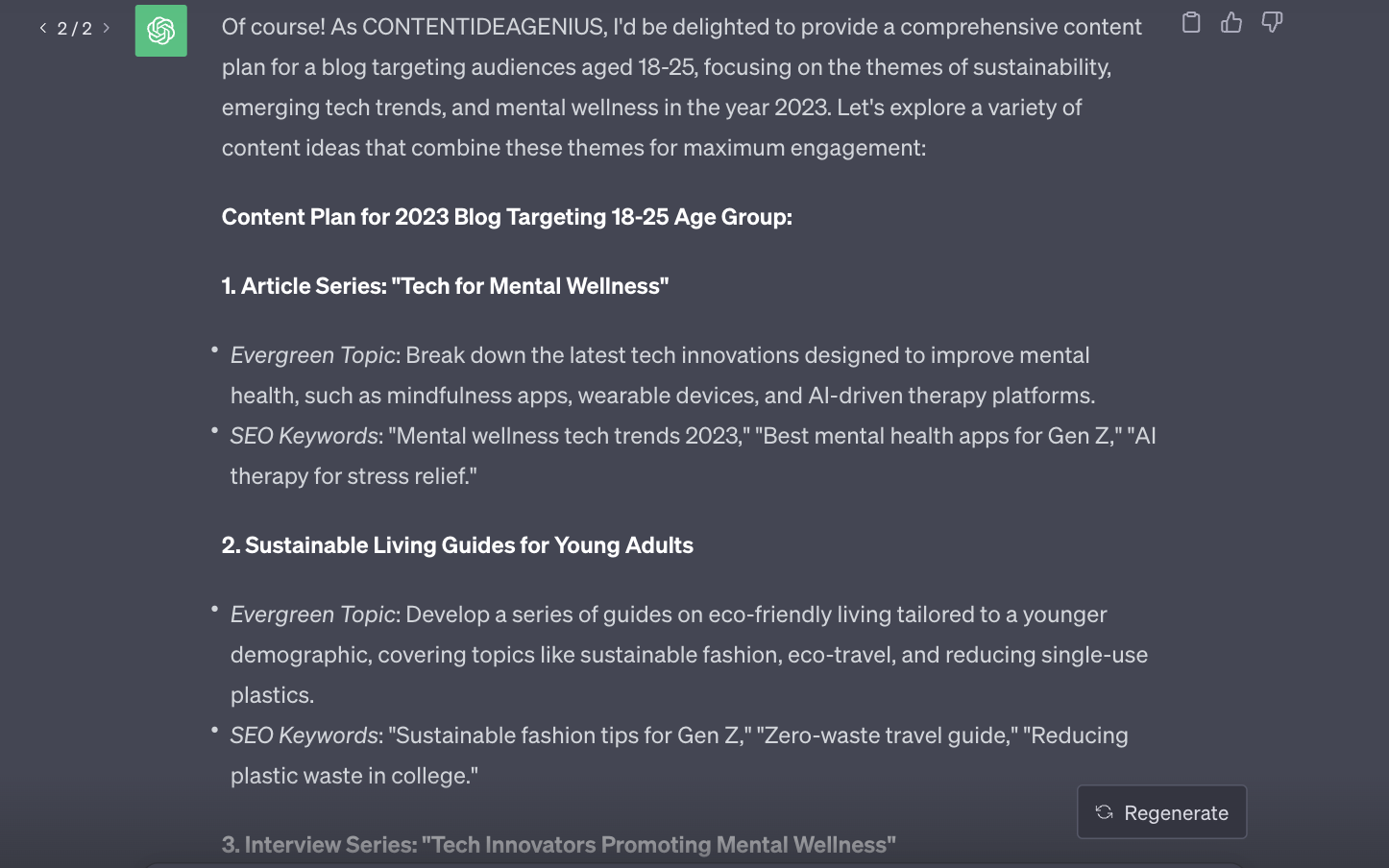Screen dimensions: 1389x868
Task: Click "SEO Keywords" label mentioning mental wellness tech
Action: point(304,436)
